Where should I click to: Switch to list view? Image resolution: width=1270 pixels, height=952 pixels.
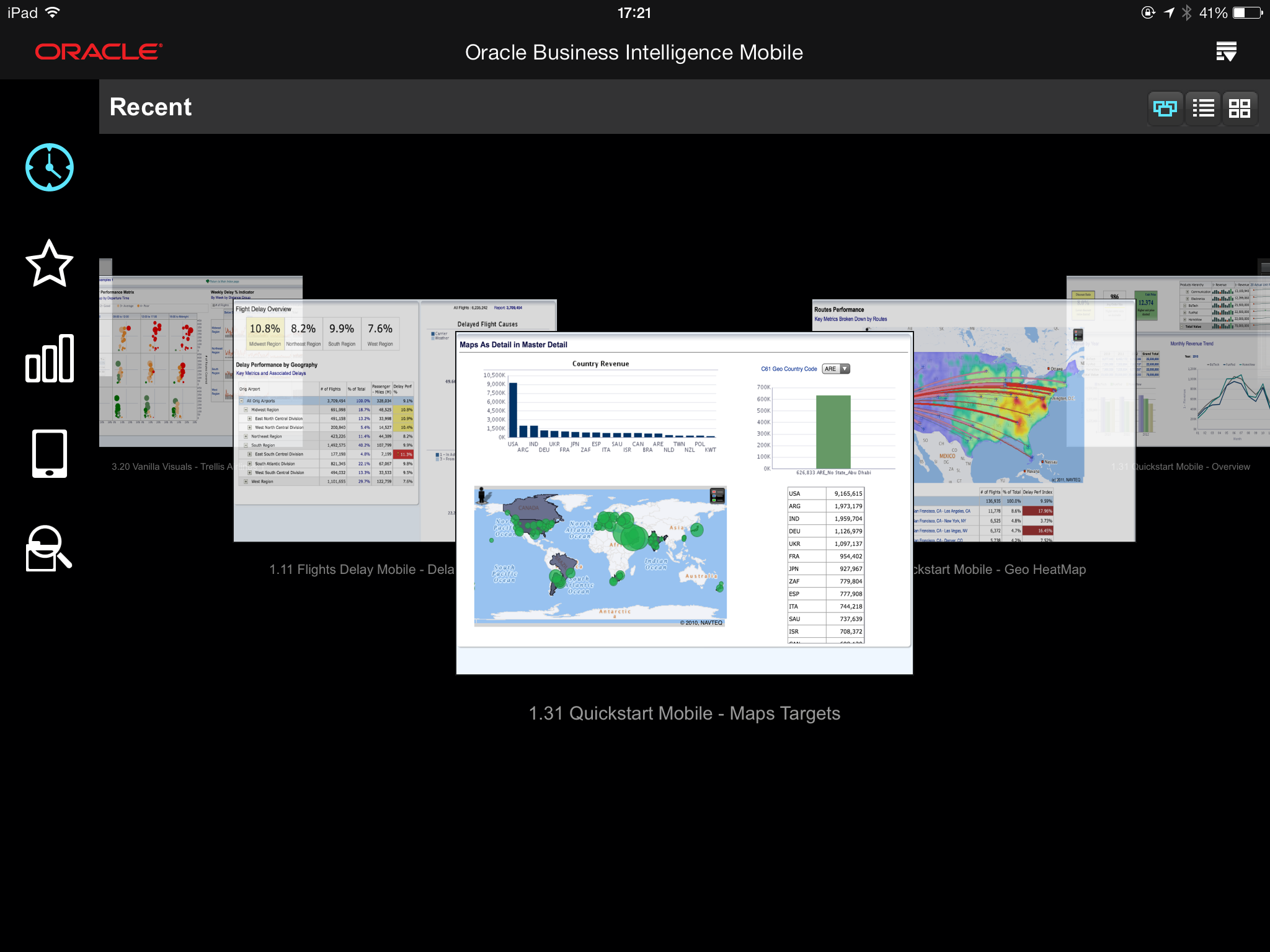1203,108
